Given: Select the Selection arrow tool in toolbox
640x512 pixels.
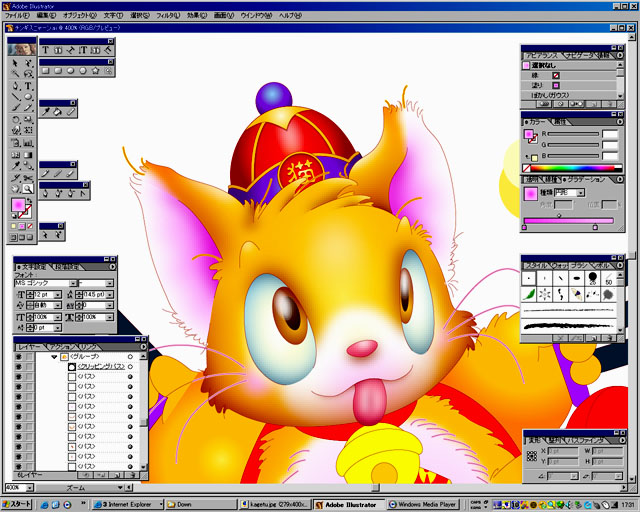Looking at the screenshot, I should tap(16, 63).
